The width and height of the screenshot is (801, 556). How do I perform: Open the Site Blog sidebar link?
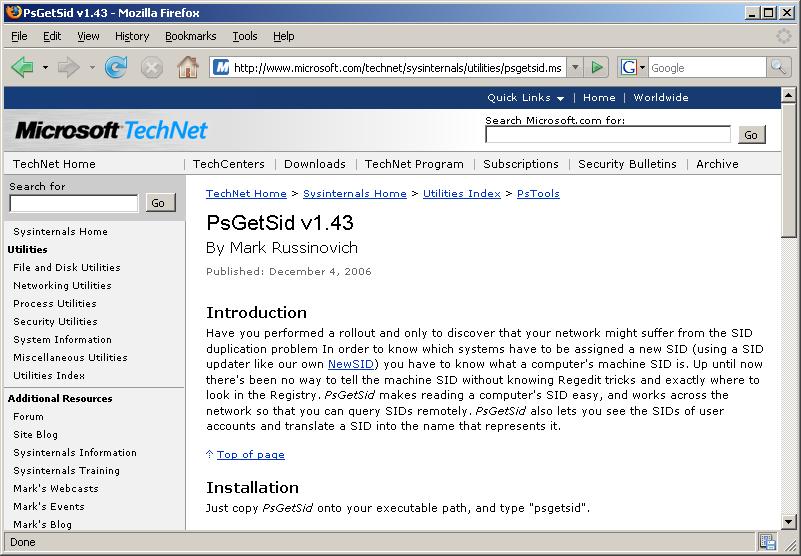35,435
